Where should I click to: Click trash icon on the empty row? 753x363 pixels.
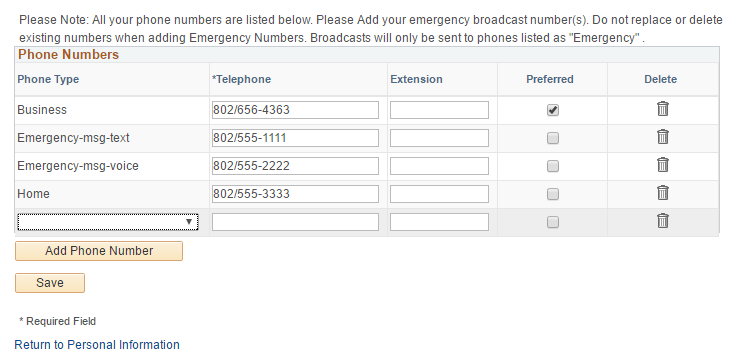pos(662,221)
